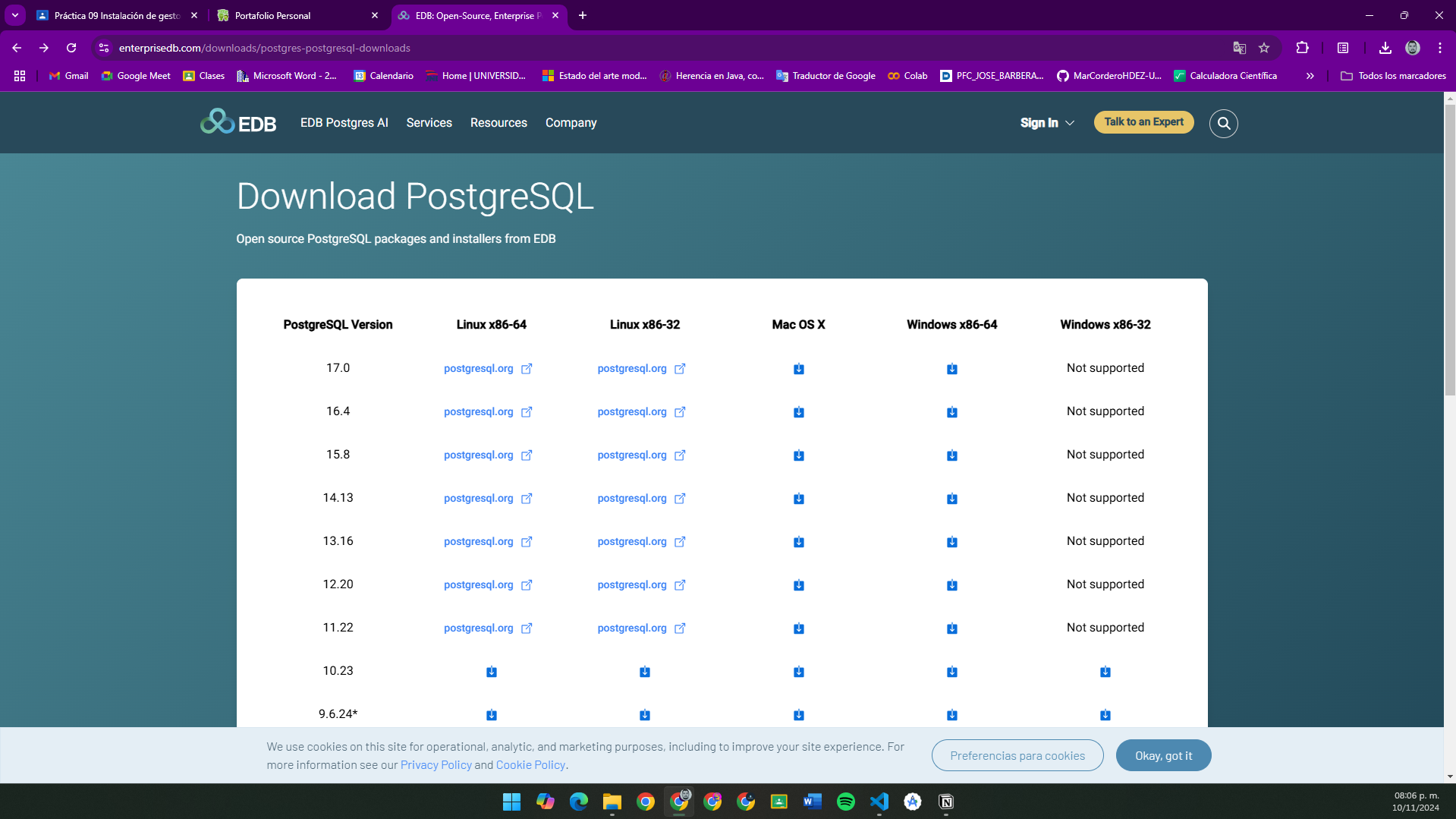1456x819 pixels.
Task: Open postgresql.org link for 17.0 Linux x86-64
Action: (x=488, y=369)
